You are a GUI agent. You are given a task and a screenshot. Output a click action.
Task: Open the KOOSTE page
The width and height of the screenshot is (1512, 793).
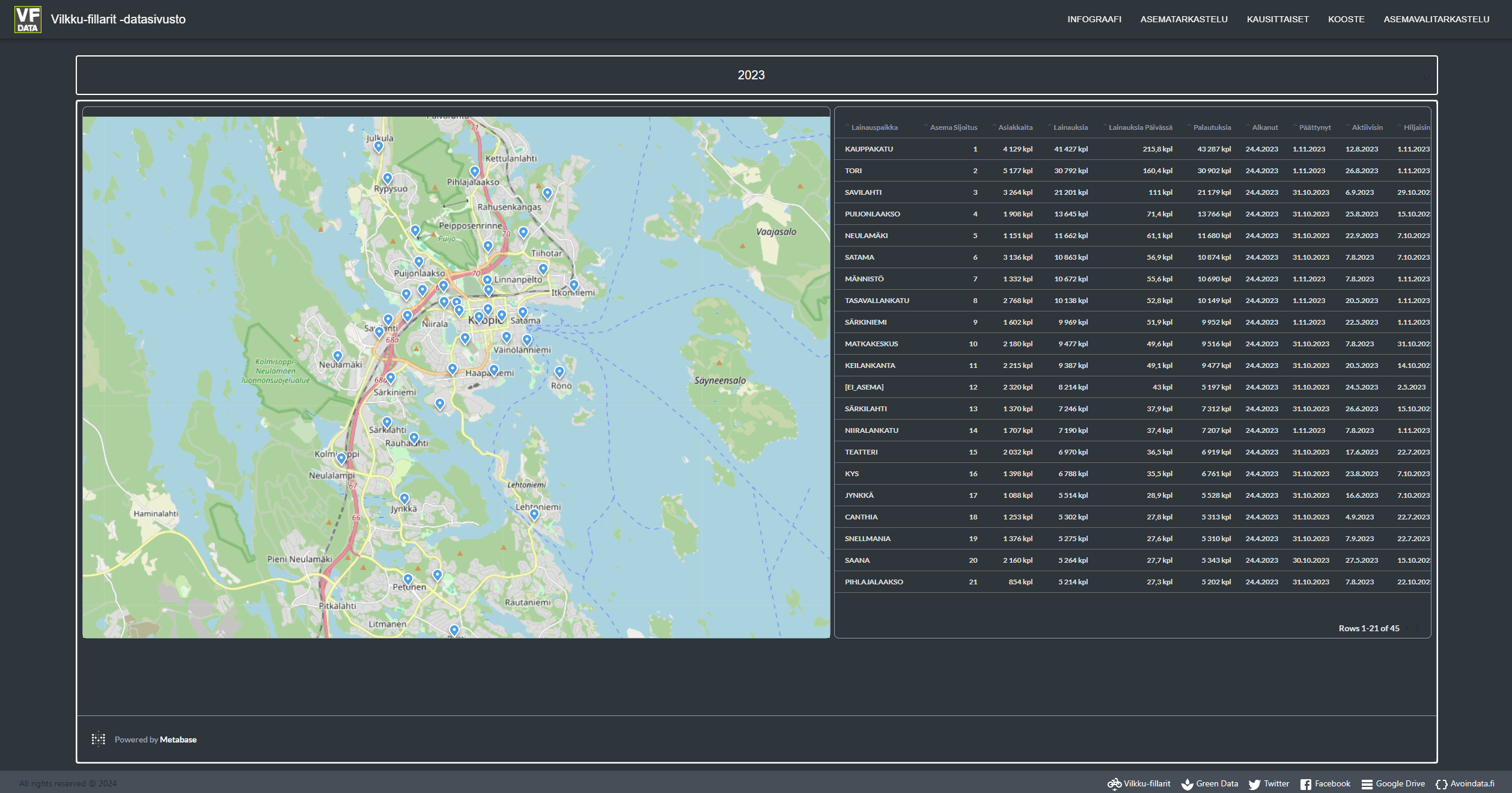point(1346,19)
